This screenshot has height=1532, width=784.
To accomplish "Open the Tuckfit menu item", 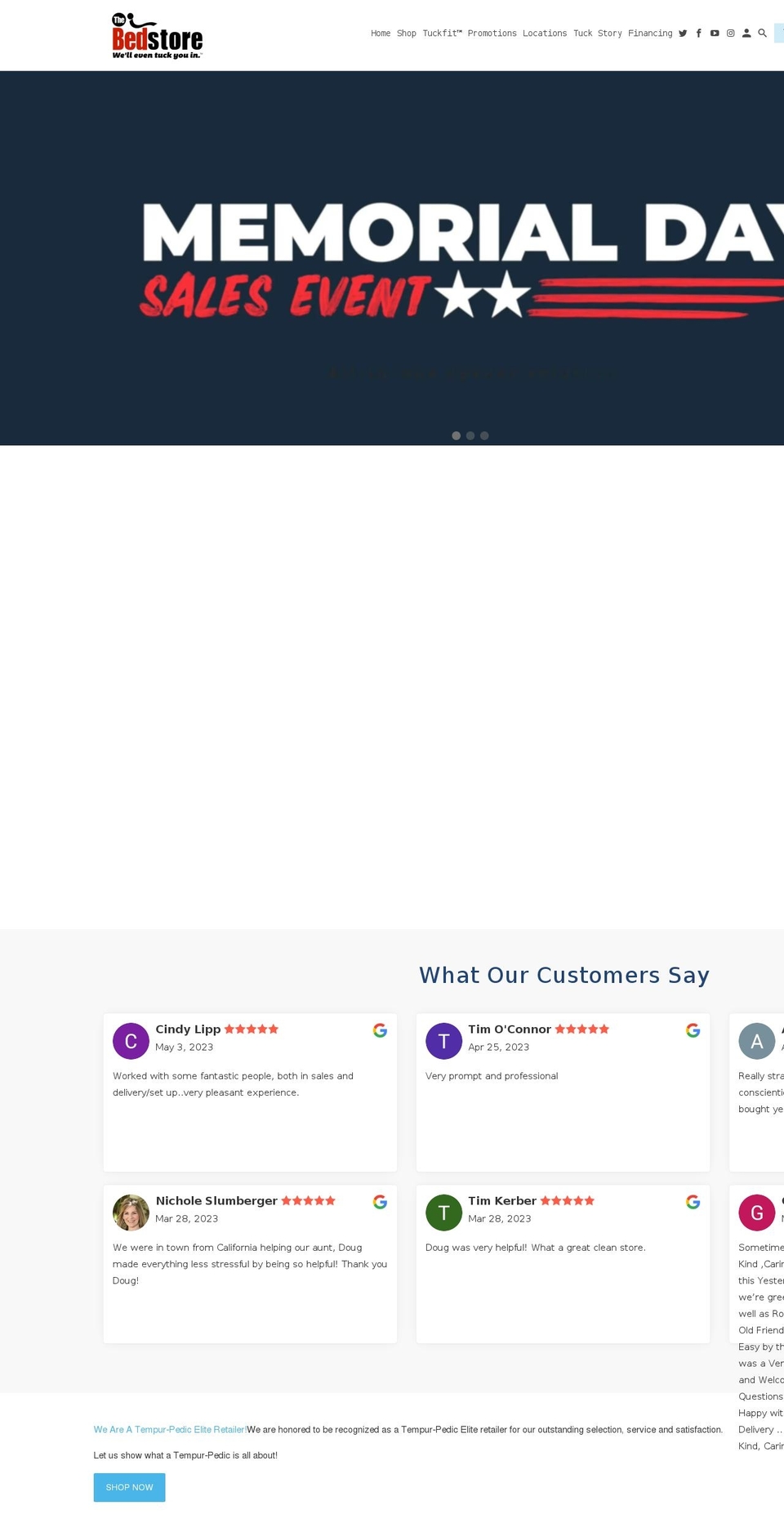I will pyautogui.click(x=442, y=33).
